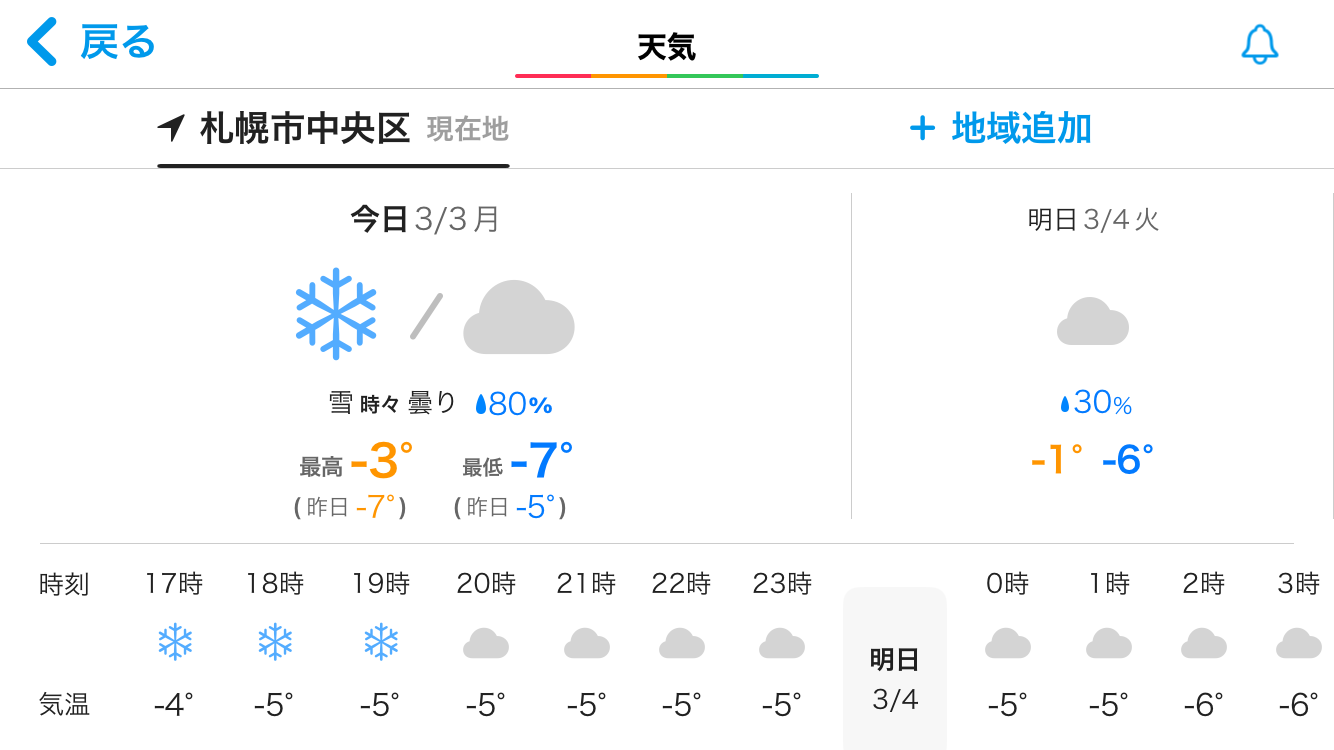
Task: Tap the back chevron arrow icon
Action: click(x=42, y=42)
